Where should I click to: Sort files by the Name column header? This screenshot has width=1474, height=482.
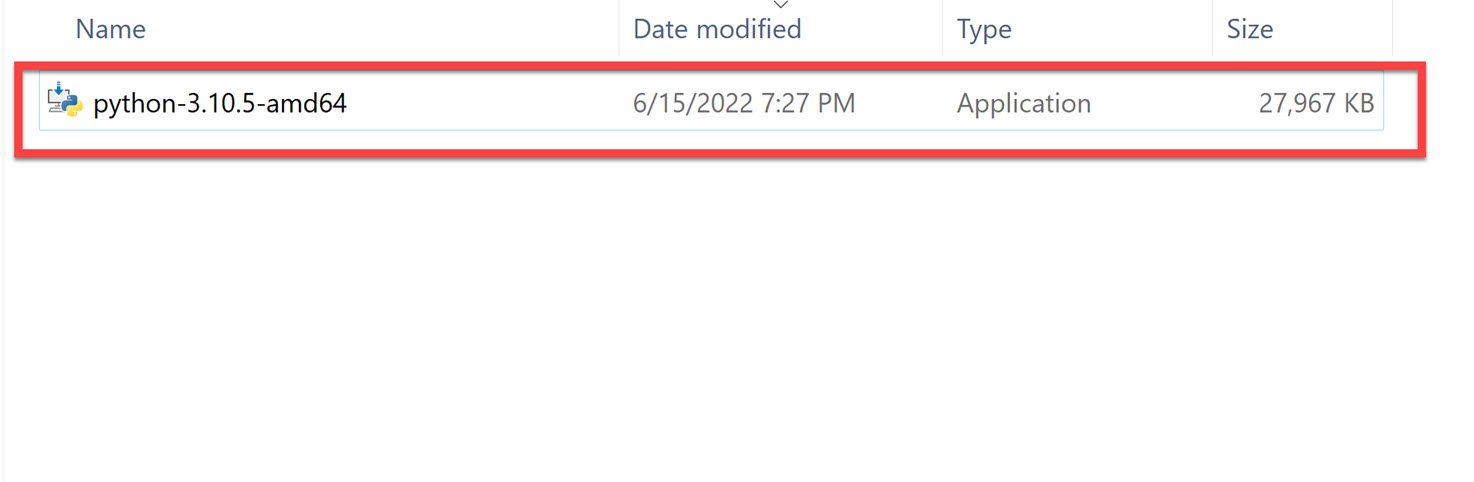tap(111, 29)
